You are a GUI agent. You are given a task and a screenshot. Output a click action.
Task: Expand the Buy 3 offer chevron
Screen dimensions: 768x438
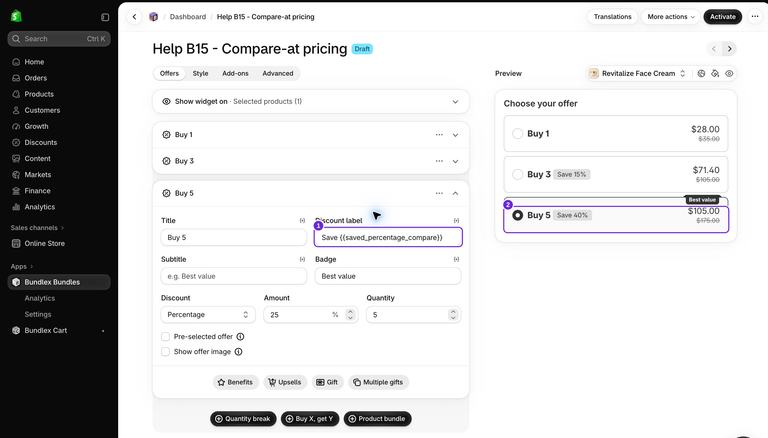456,161
